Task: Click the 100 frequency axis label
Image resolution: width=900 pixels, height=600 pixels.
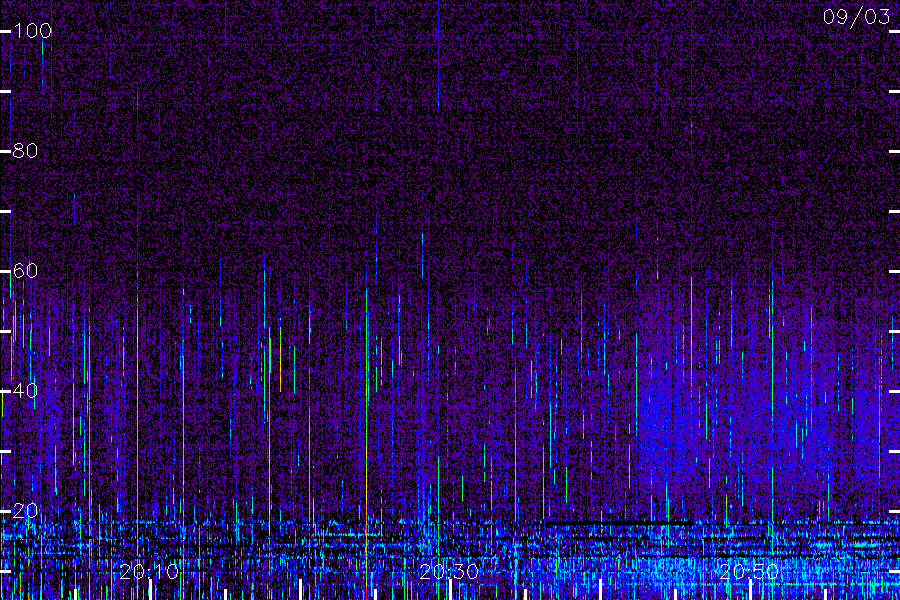Action: pyautogui.click(x=32, y=31)
